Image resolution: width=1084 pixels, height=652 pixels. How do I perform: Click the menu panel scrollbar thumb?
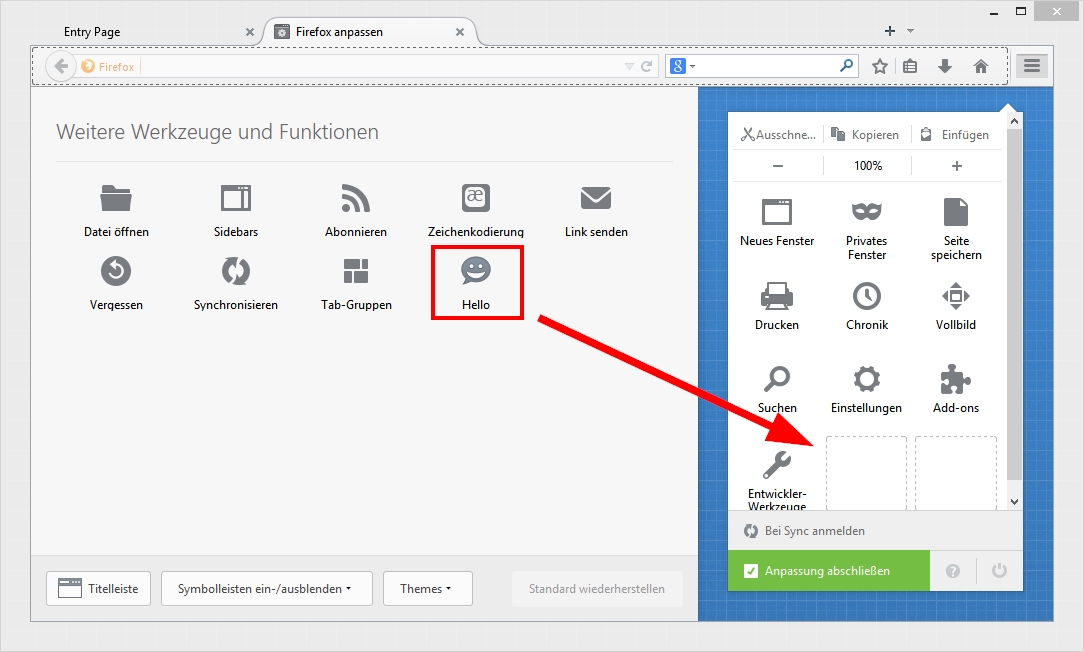1014,304
